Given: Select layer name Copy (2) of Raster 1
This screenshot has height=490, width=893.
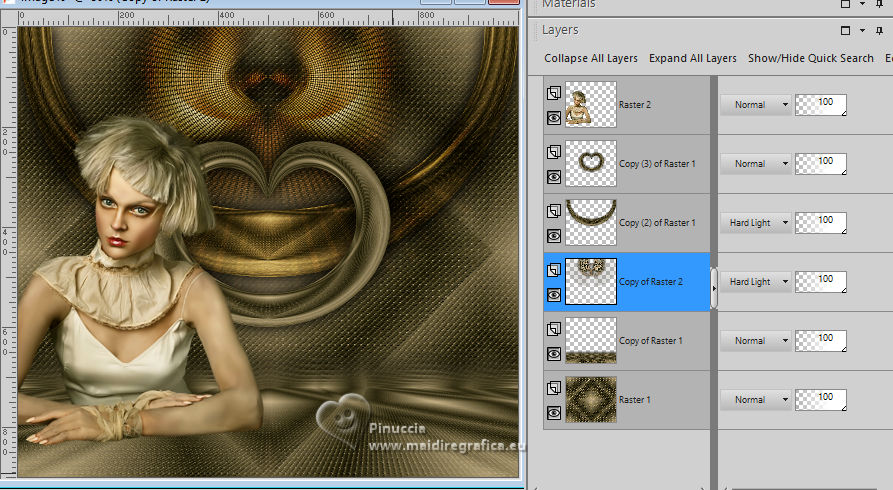Looking at the screenshot, I should click(657, 223).
